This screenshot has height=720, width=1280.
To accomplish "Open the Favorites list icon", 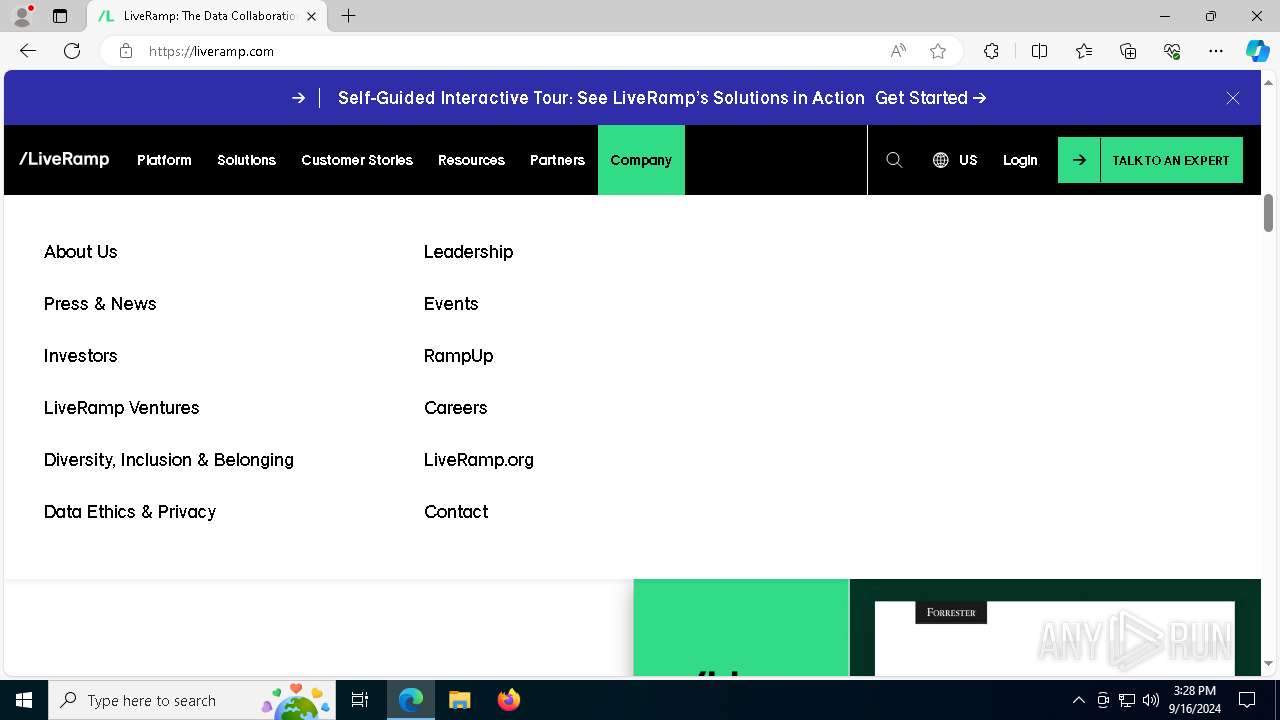I will click(1084, 51).
